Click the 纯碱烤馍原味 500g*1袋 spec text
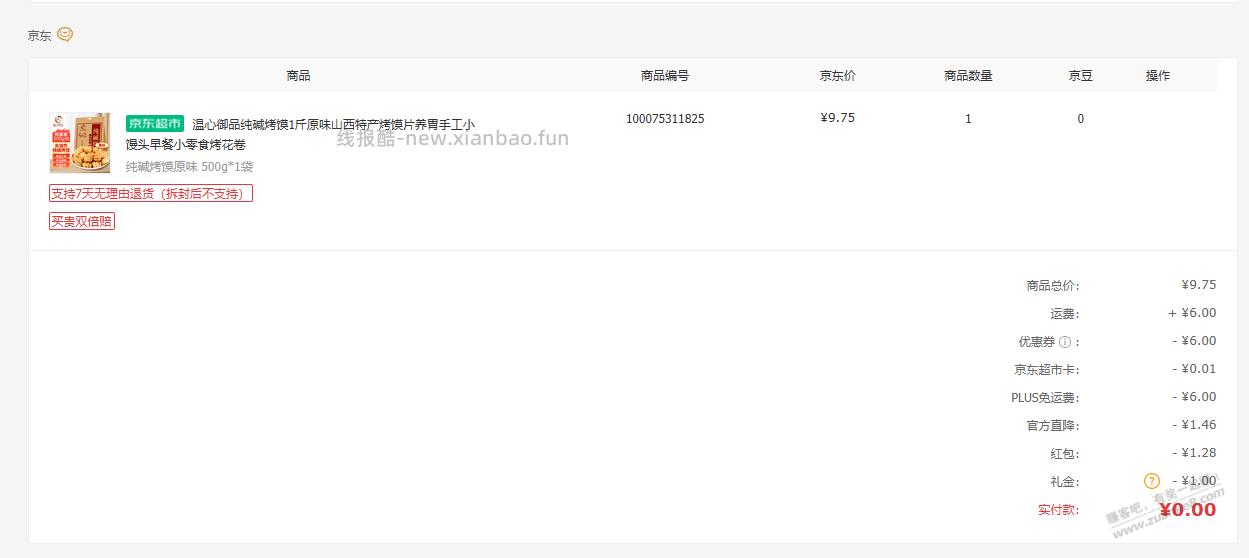1249x558 pixels. point(189,167)
